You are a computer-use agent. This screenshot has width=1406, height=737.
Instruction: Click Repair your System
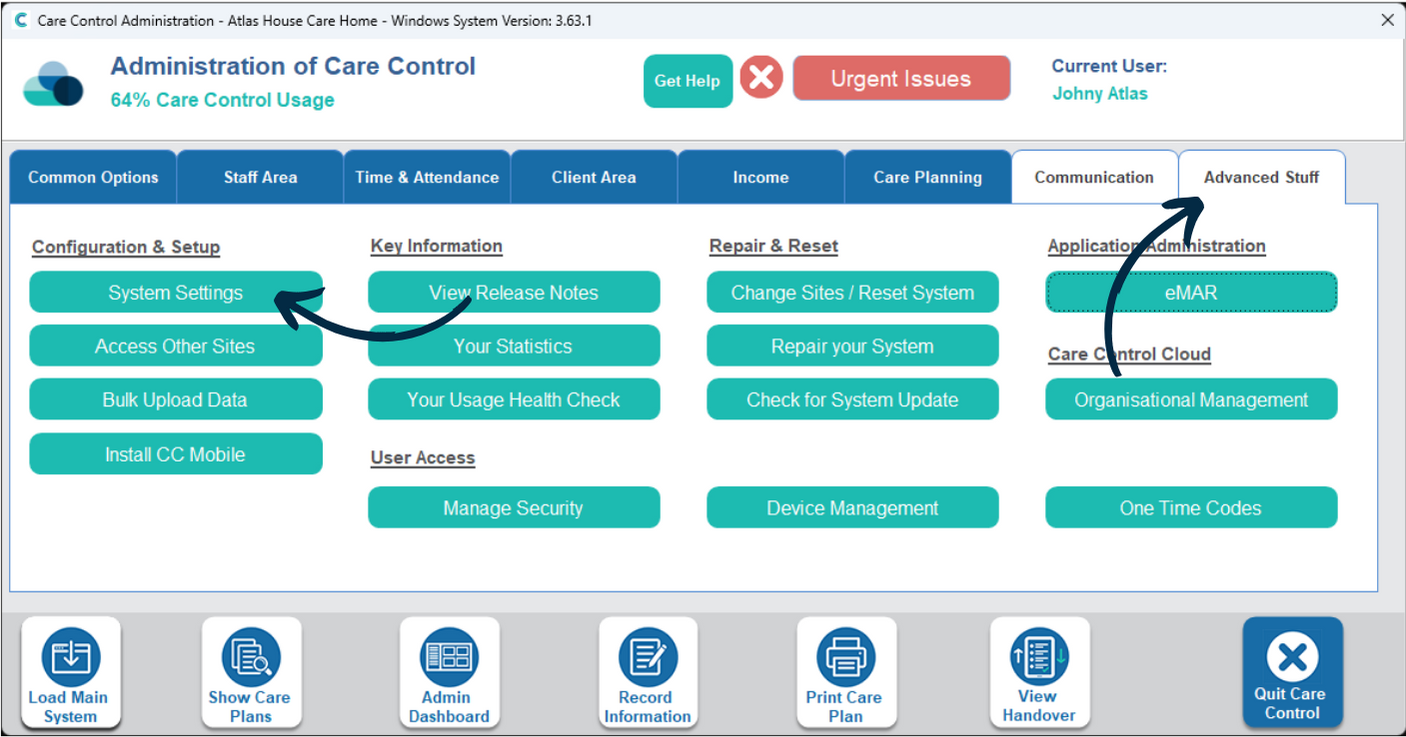(x=853, y=346)
